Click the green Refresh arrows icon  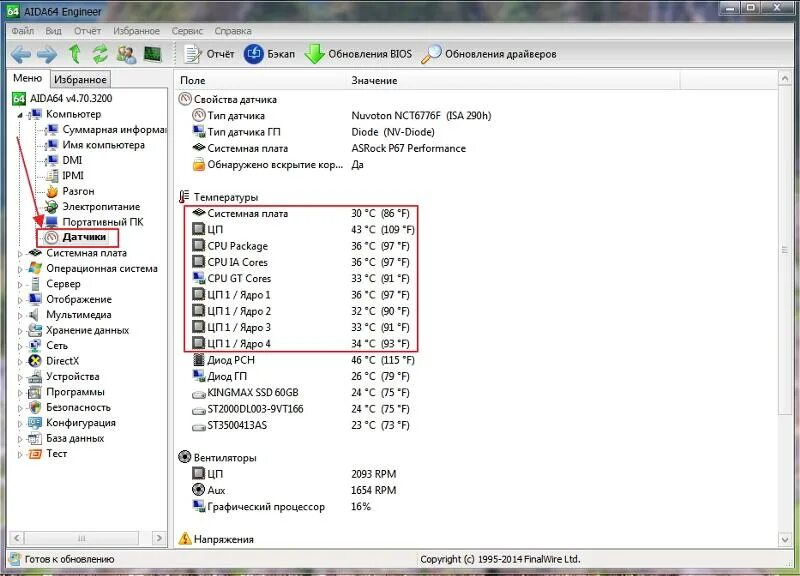100,54
